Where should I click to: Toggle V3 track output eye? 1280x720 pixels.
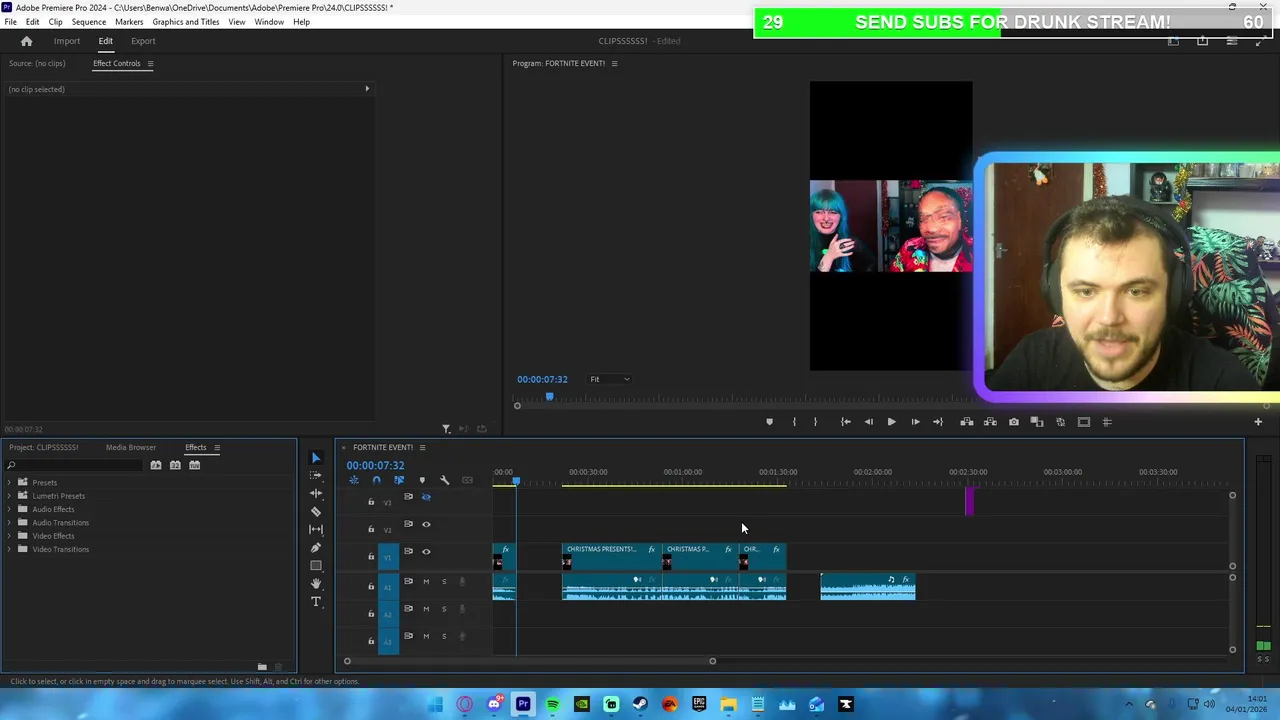426,497
